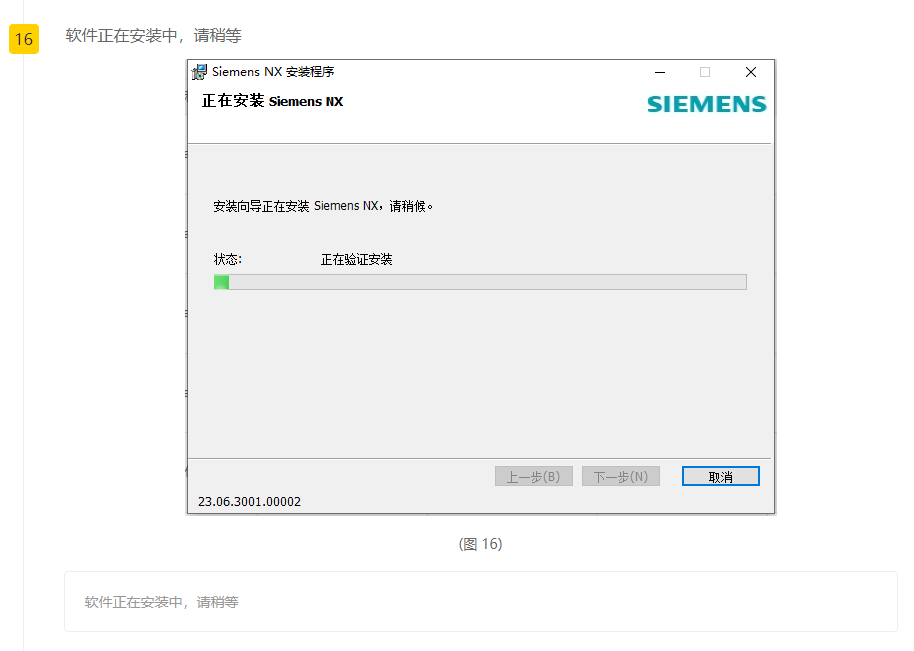The height and width of the screenshot is (651, 914).
Task: Click the note box below the figure
Action: click(481, 601)
